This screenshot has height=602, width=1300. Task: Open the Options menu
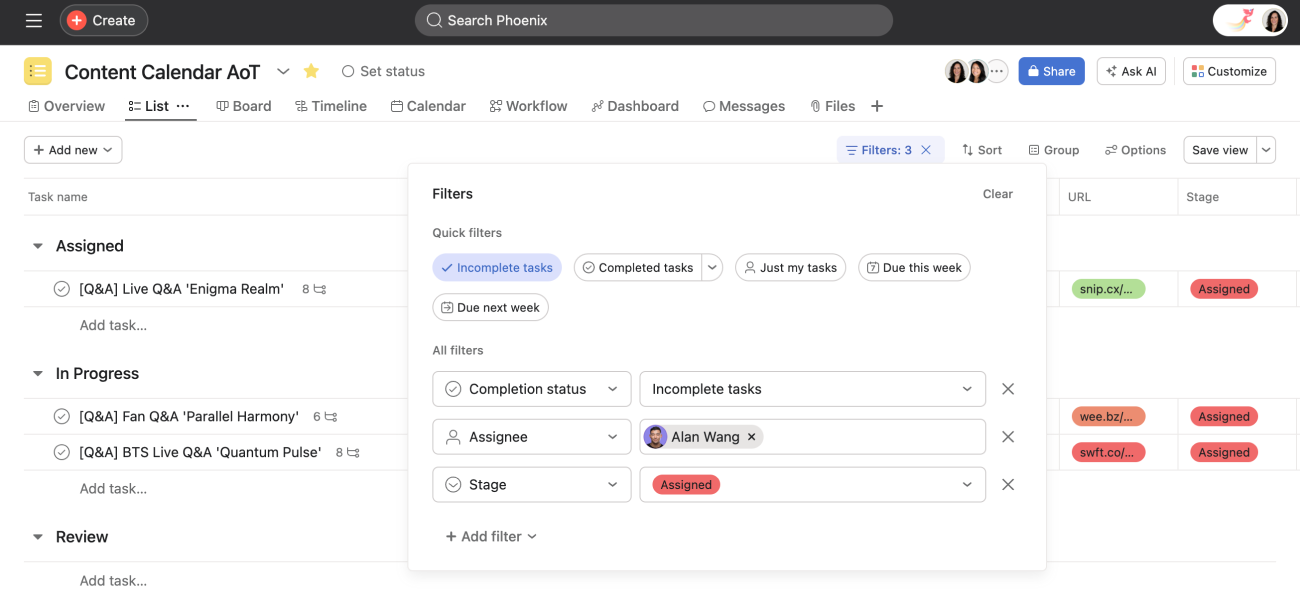point(1135,149)
